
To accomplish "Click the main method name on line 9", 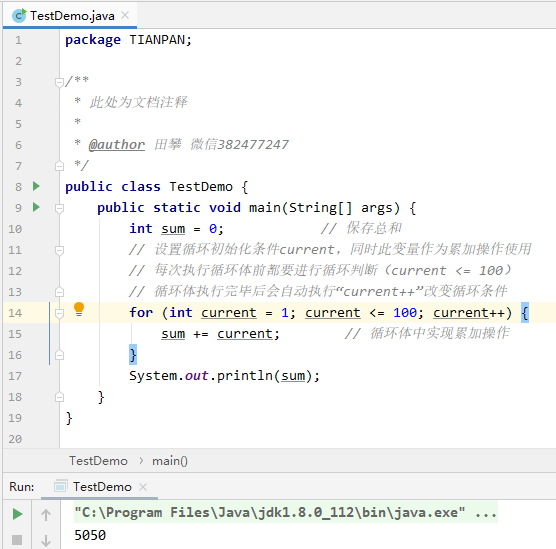I will 265,207.
